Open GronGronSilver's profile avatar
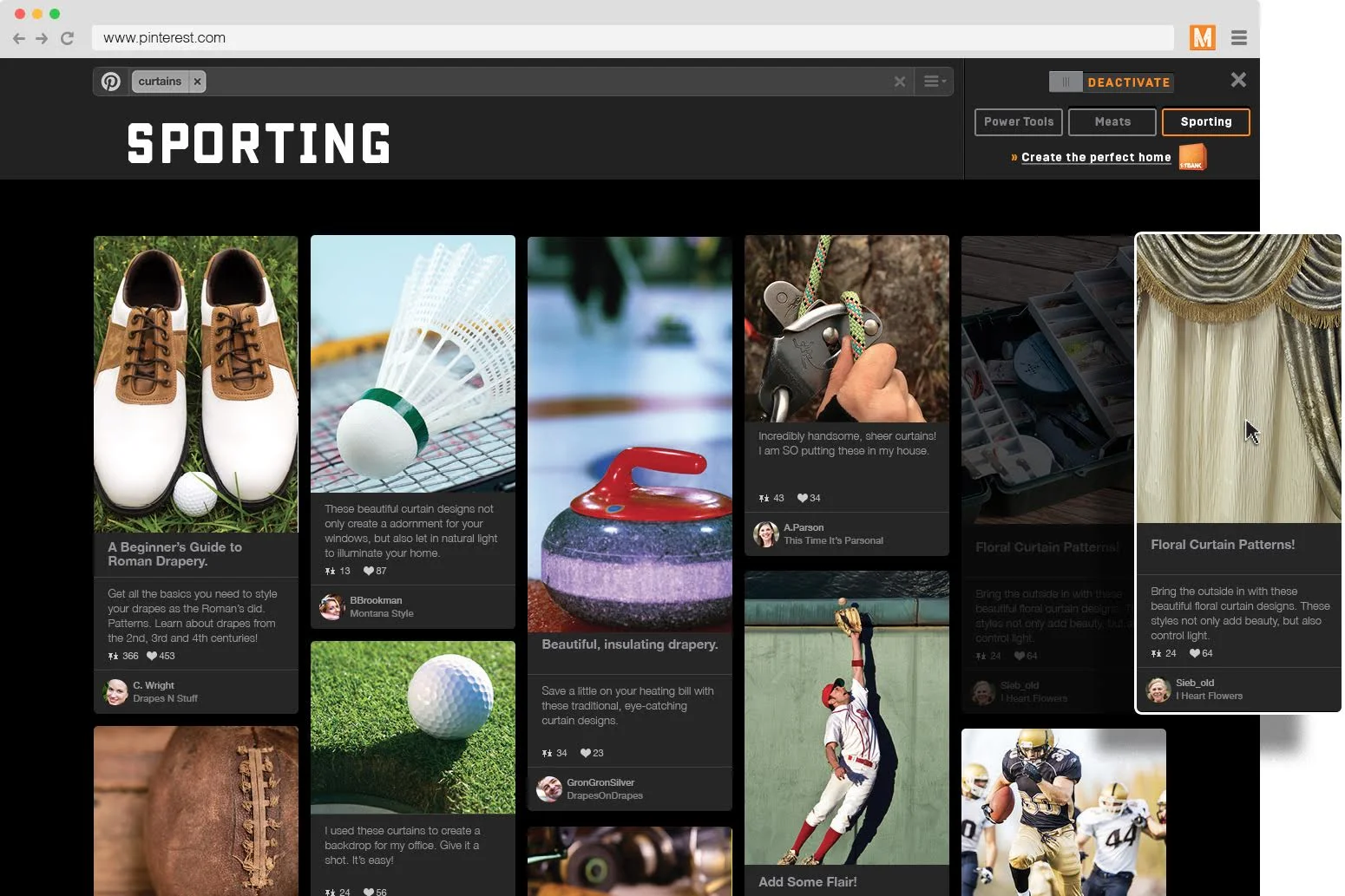 tap(549, 789)
